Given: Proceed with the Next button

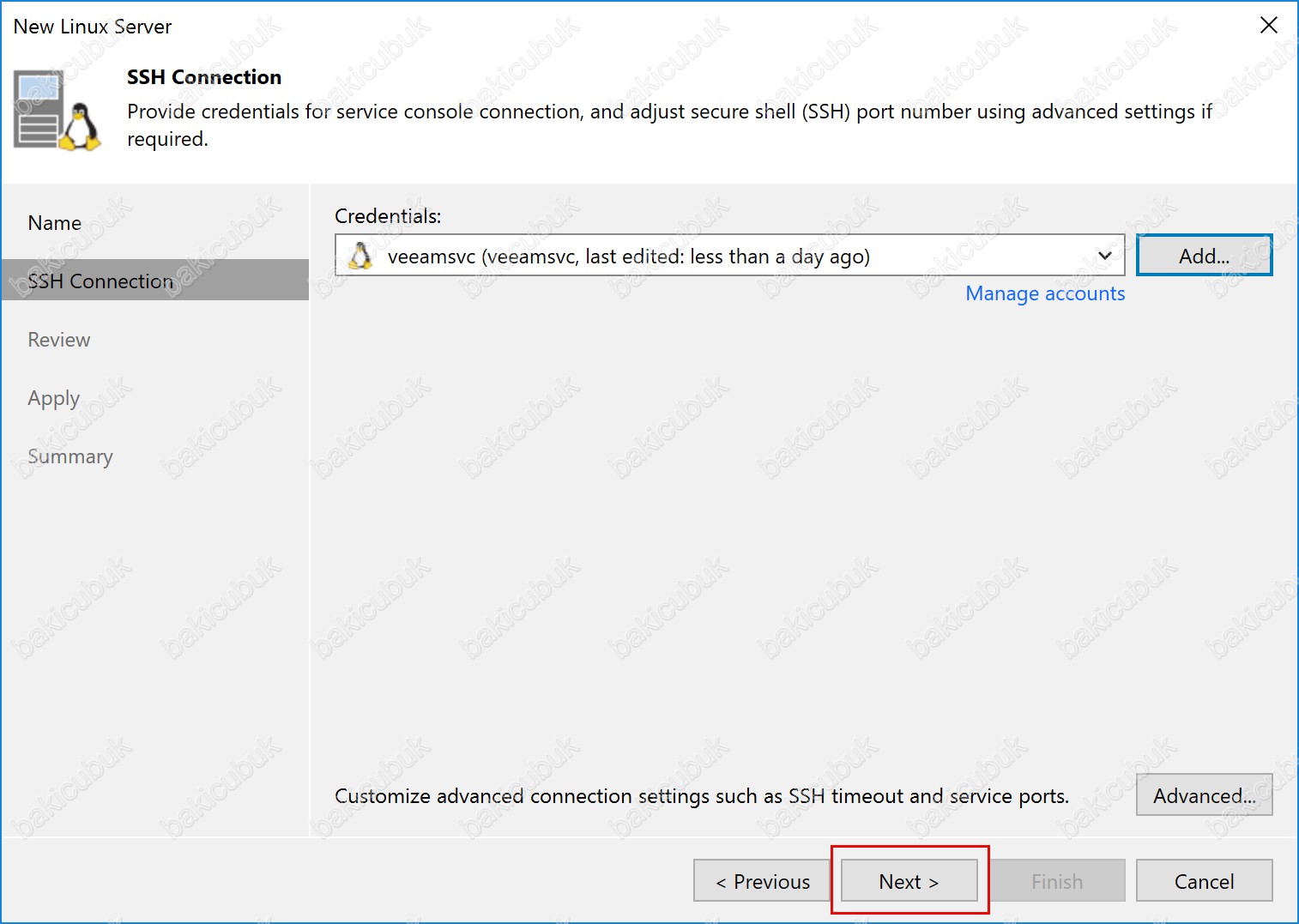Looking at the screenshot, I should pos(909,881).
